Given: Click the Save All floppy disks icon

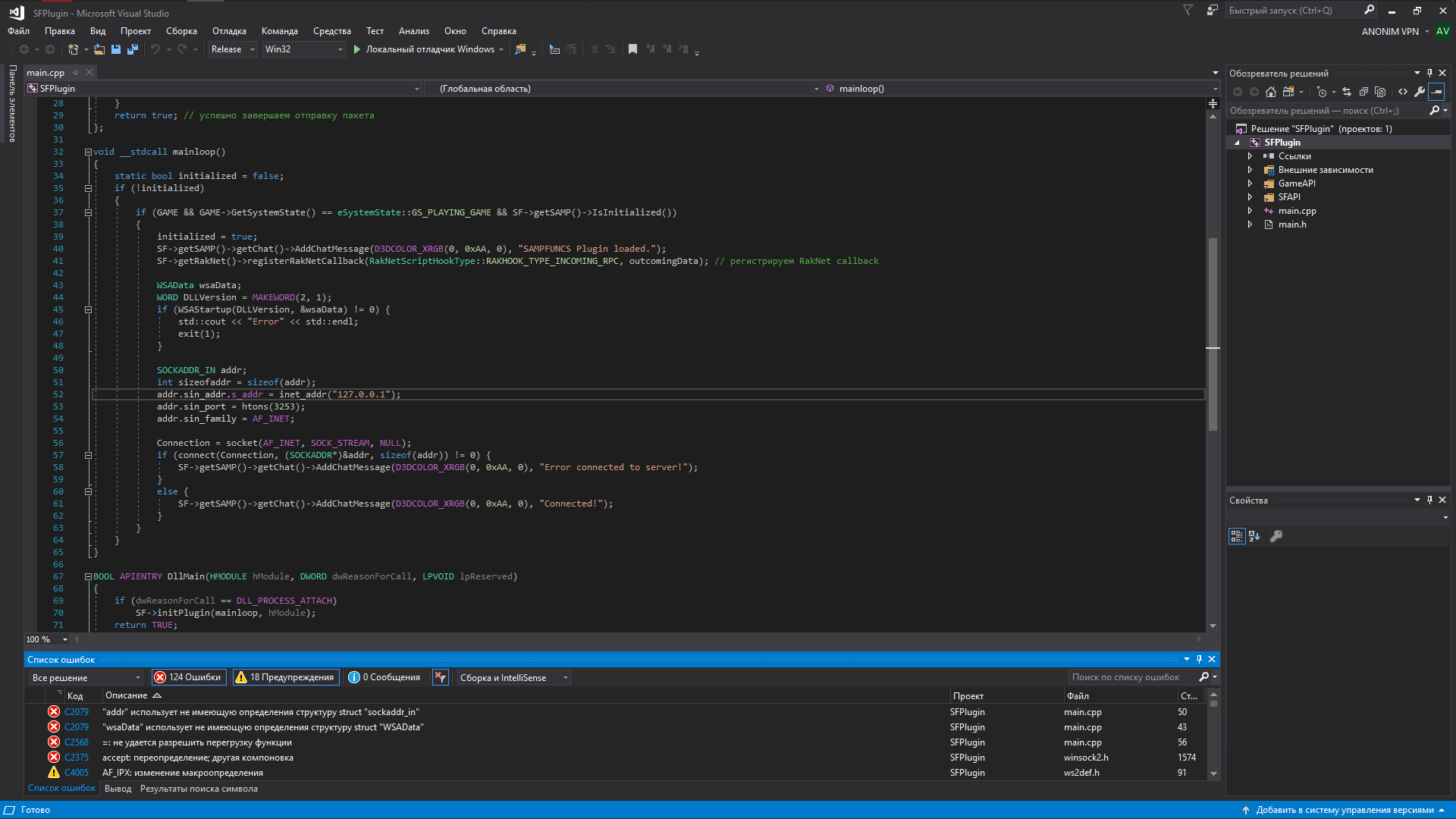Looking at the screenshot, I should [x=133, y=49].
